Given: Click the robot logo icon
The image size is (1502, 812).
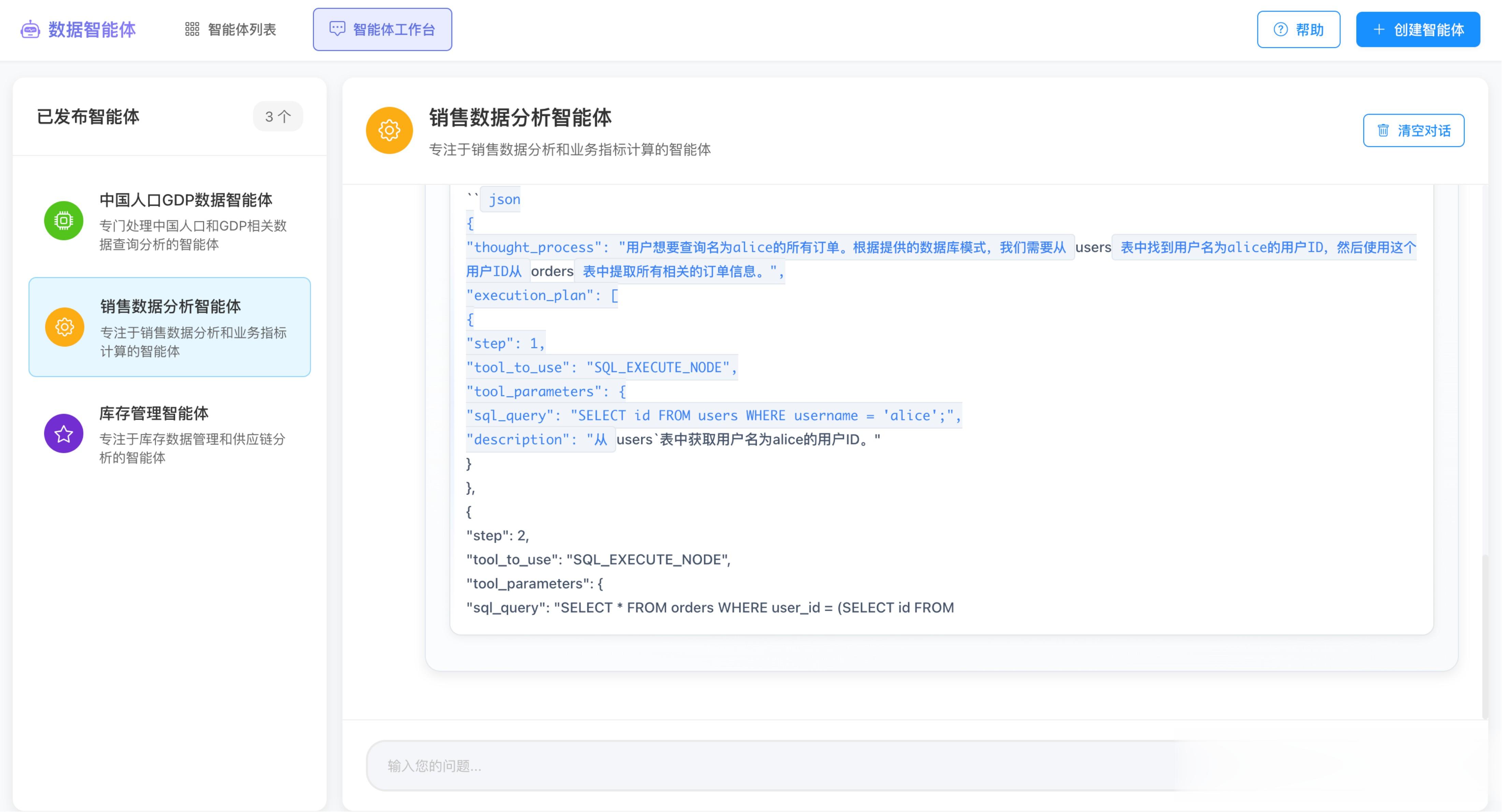Looking at the screenshot, I should [30, 29].
